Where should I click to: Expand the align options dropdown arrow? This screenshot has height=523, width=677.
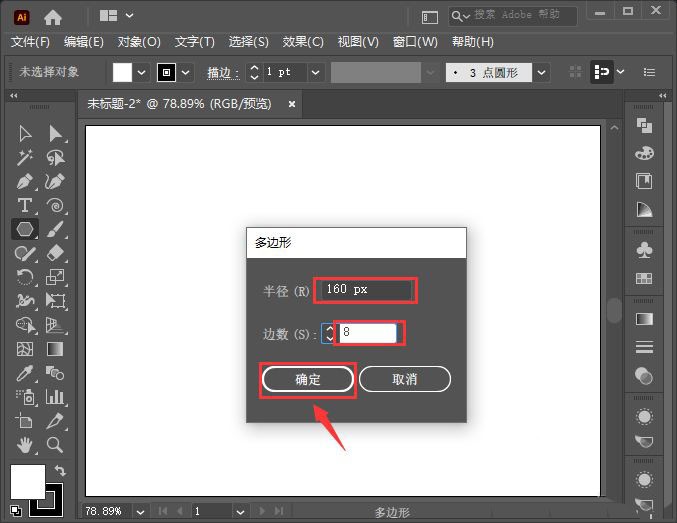pyautogui.click(x=620, y=71)
